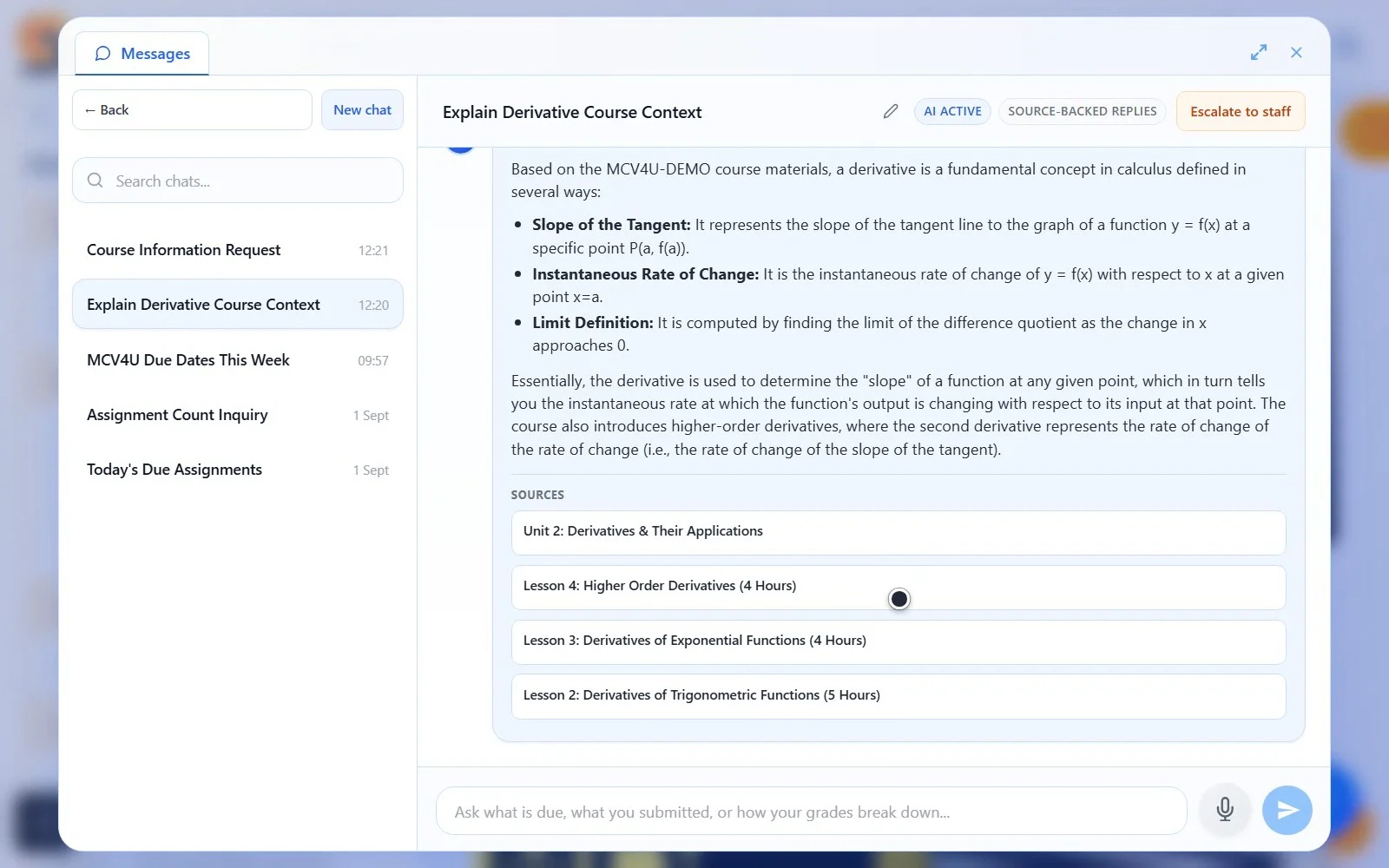Click the SOURCES section label

tap(537, 495)
